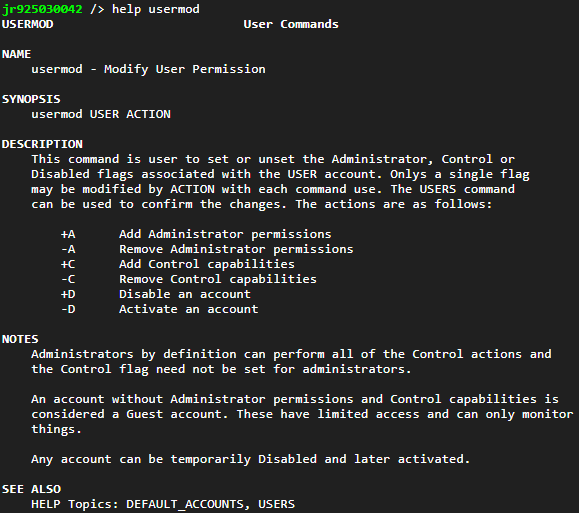The height and width of the screenshot is (513, 579).
Task: Select the NAME section heading
Action: [x=16, y=54]
